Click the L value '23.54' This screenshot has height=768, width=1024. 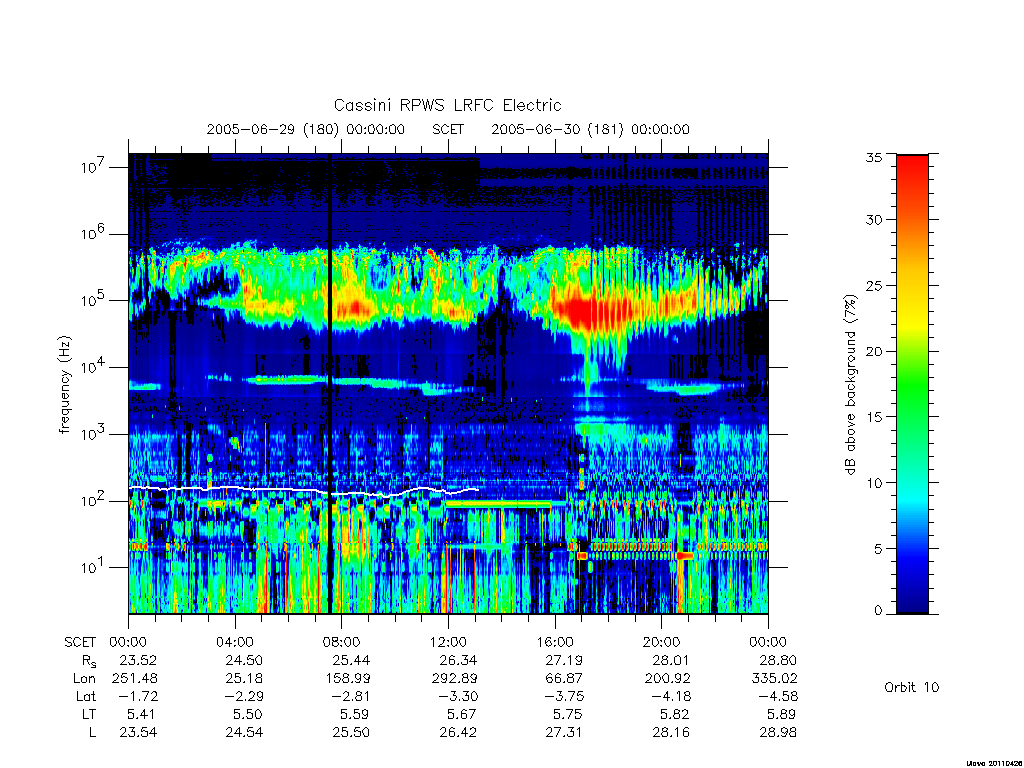(x=138, y=732)
